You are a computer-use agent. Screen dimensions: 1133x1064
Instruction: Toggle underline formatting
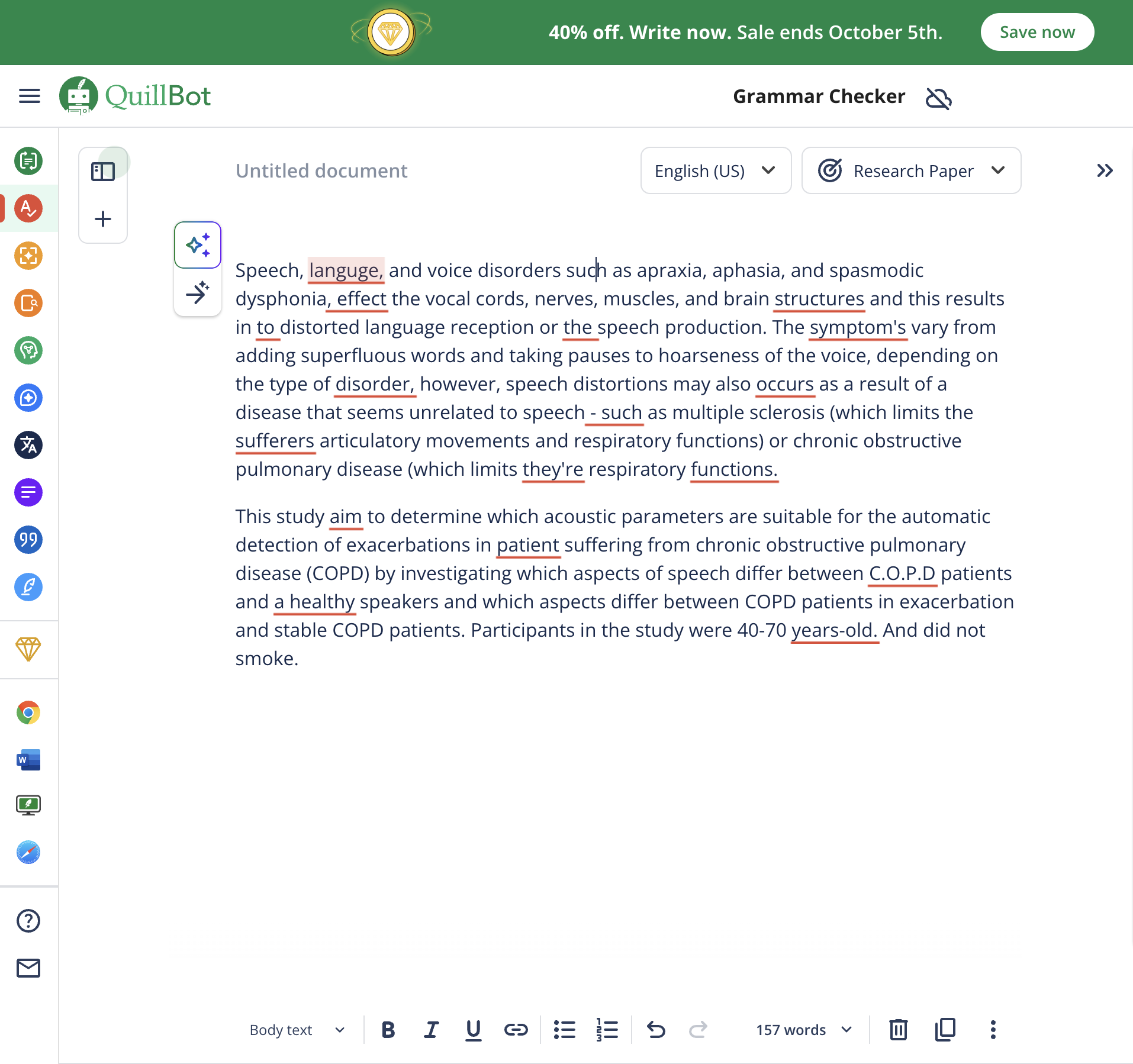pos(473,1030)
